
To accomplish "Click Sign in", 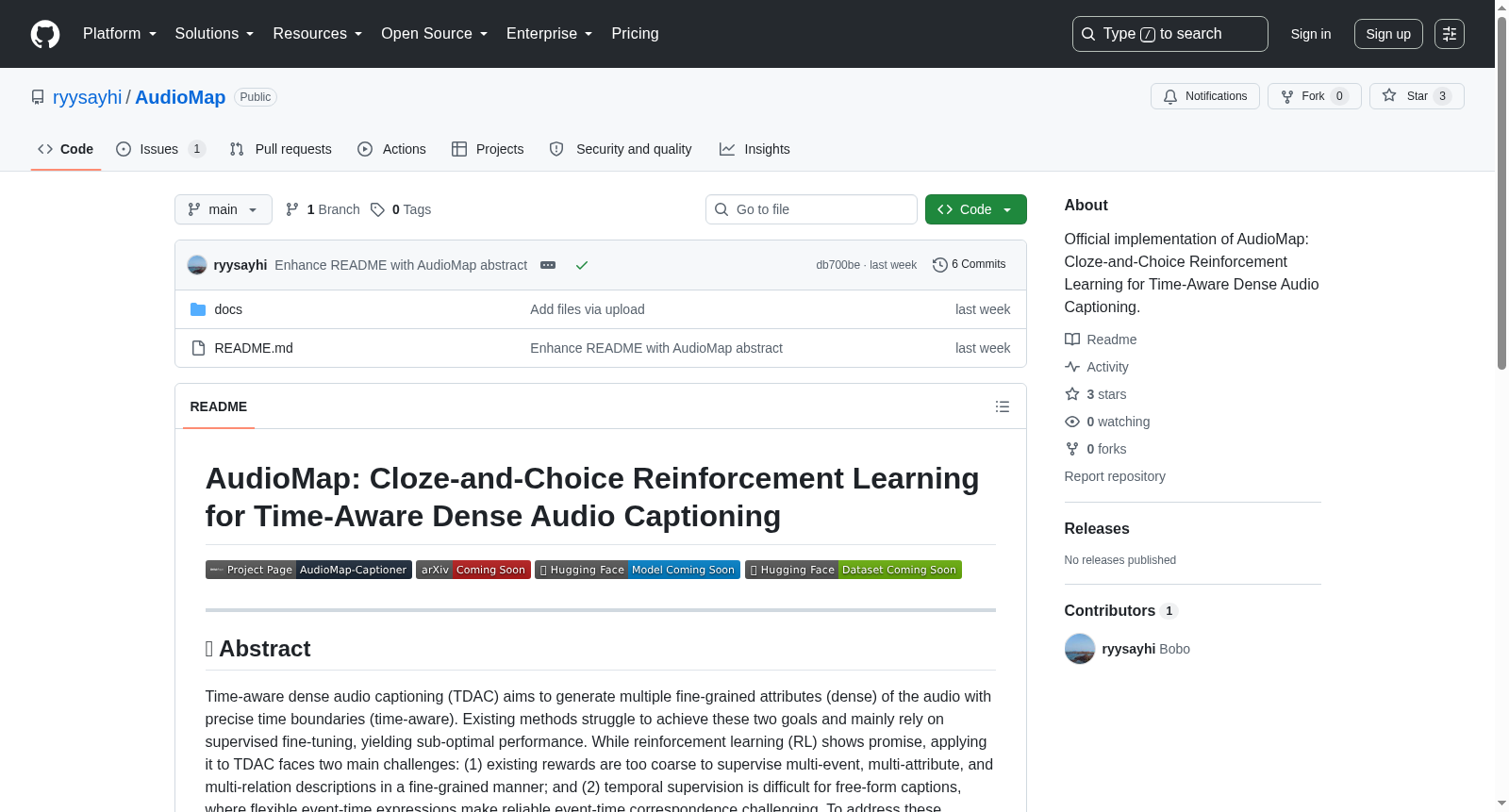I will click(x=1311, y=34).
